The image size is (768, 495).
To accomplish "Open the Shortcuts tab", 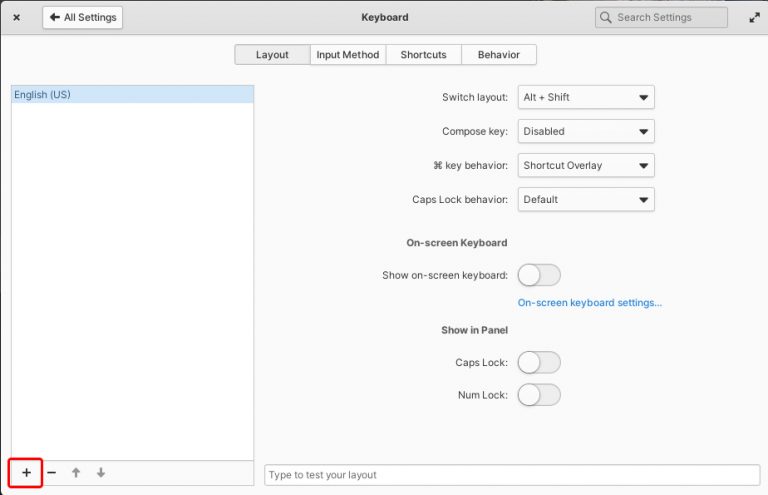I will click(423, 55).
